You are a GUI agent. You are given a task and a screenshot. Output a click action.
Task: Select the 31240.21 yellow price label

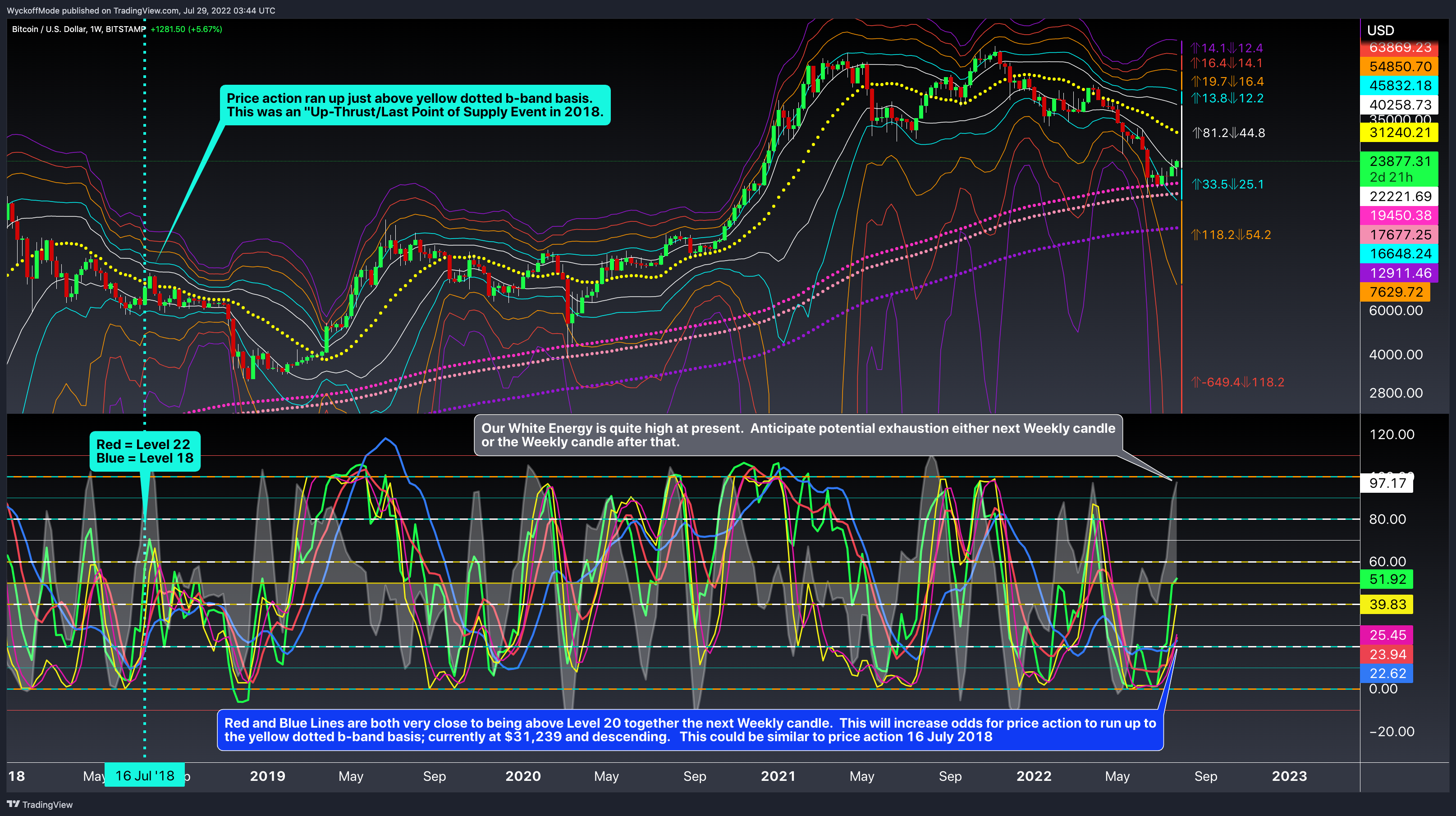coord(1399,133)
